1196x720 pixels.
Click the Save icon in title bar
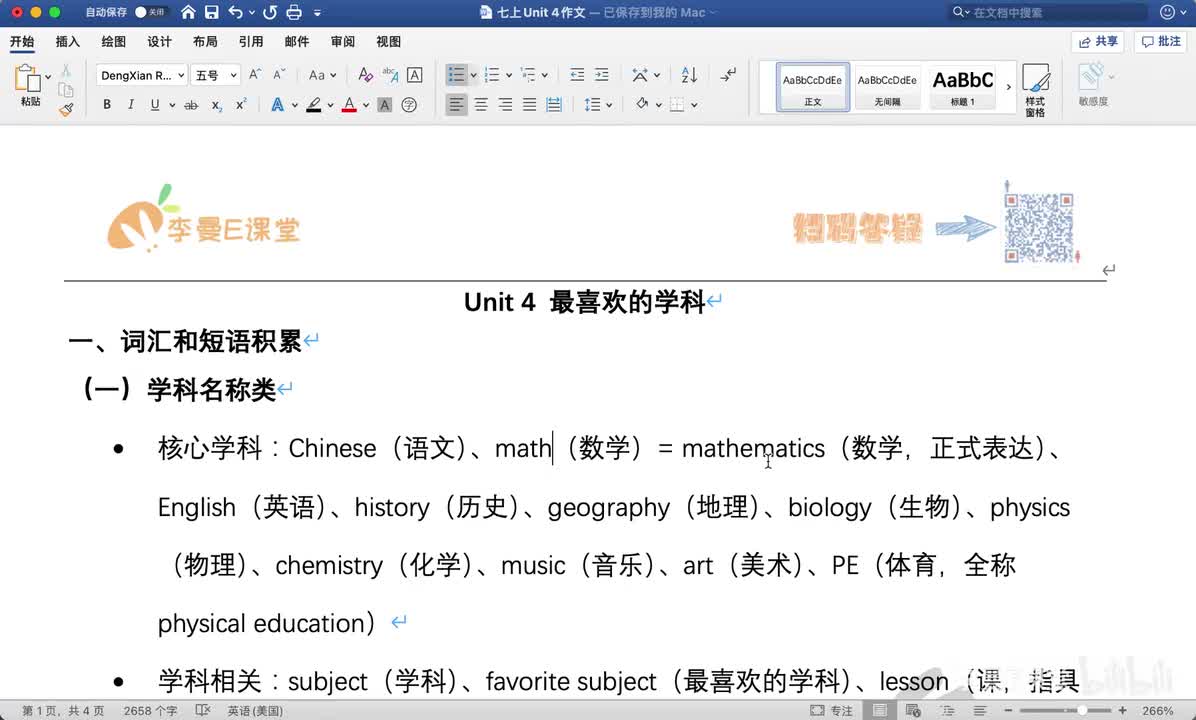[x=211, y=12]
